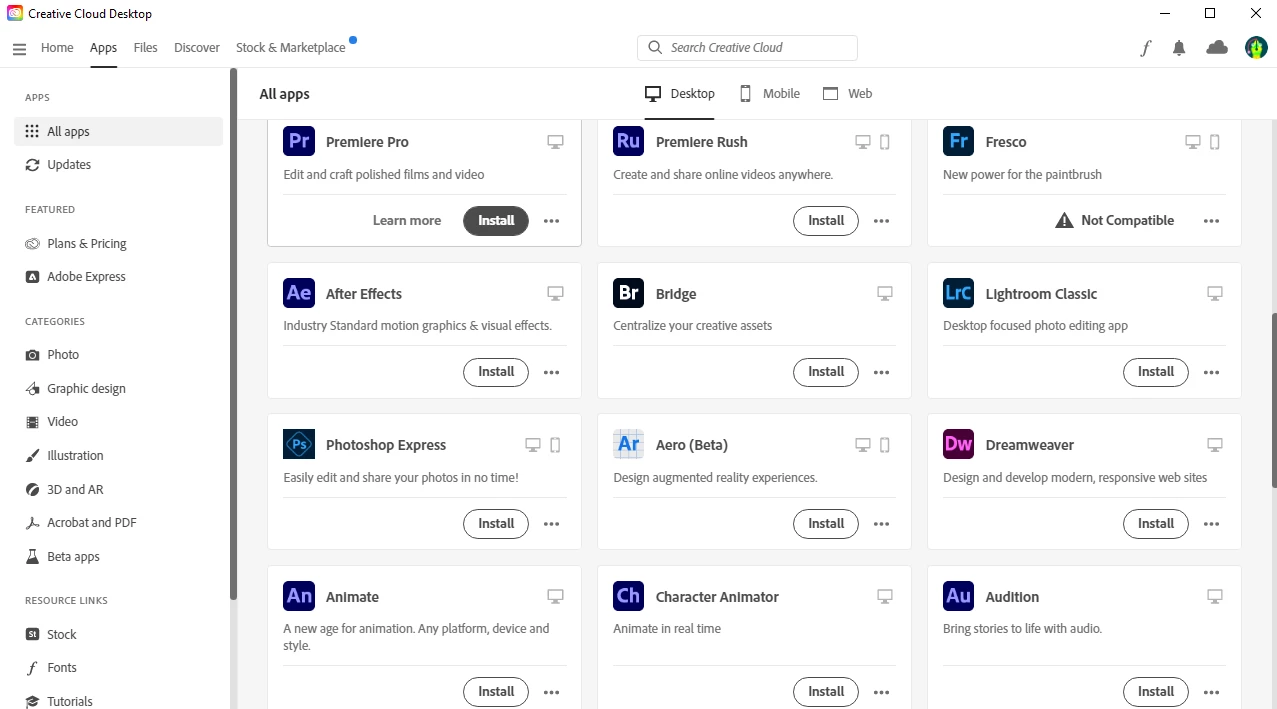Select All apps in sidebar
Image resolution: width=1277 pixels, height=709 pixels.
click(118, 132)
